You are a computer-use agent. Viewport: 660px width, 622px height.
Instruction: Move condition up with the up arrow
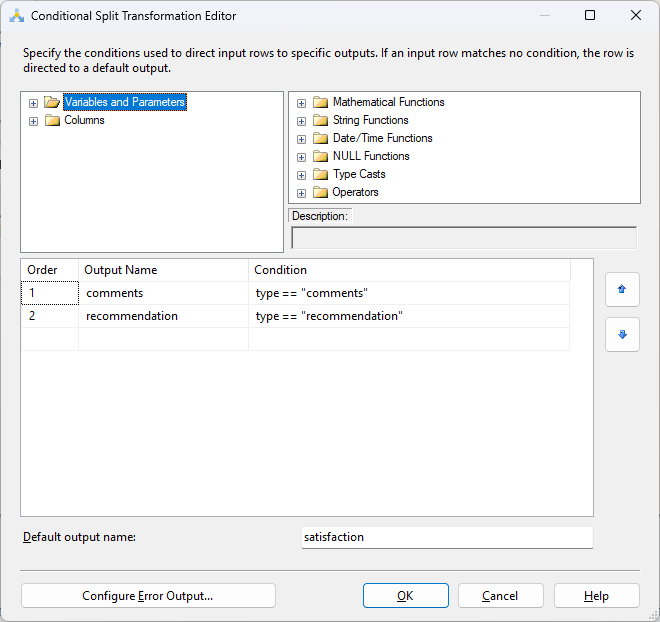622,290
